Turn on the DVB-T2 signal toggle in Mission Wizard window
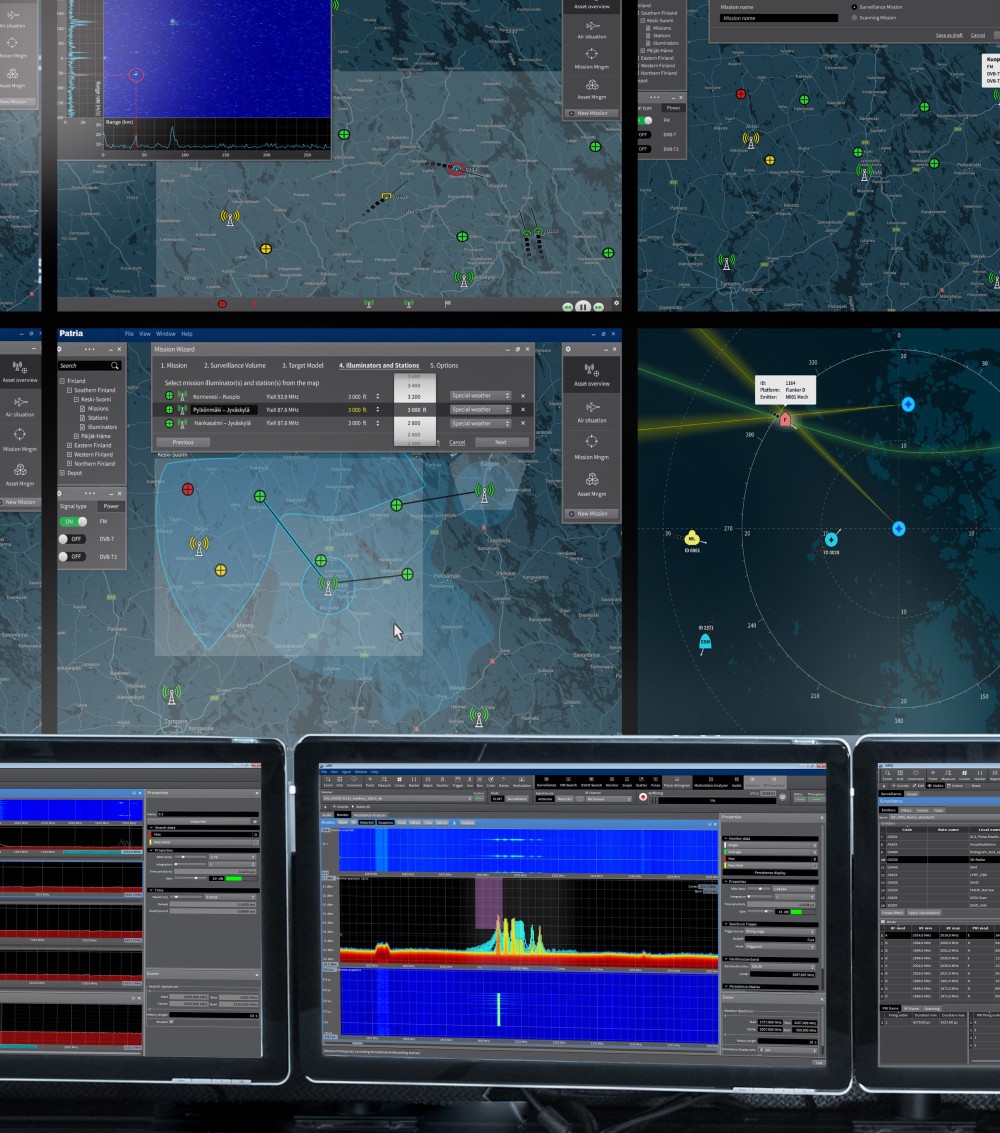The height and width of the screenshot is (1133, 1000). (73, 556)
